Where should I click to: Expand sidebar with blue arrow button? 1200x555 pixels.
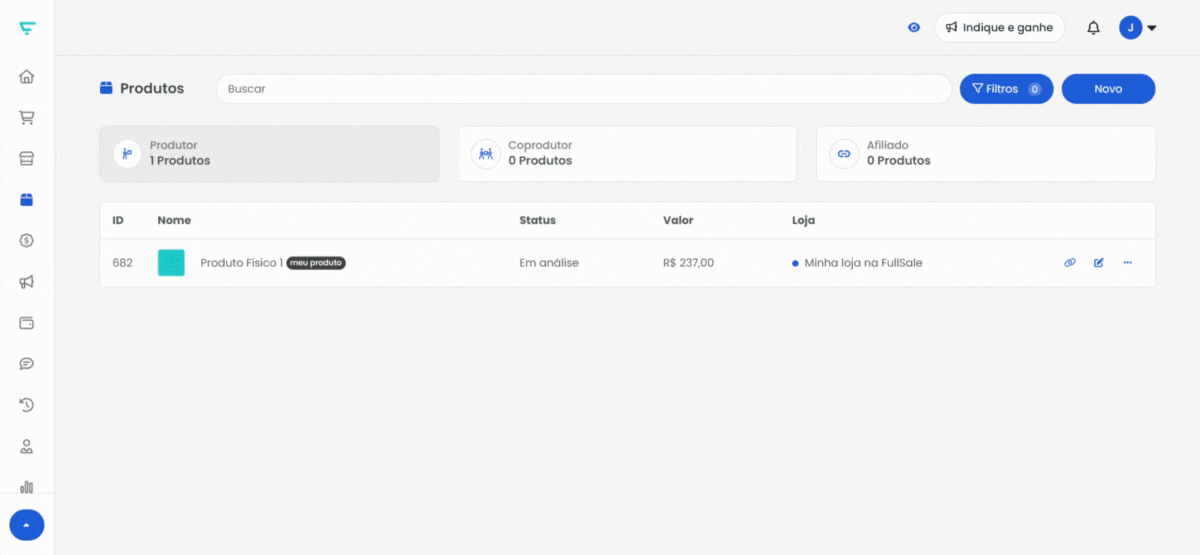[x=27, y=525]
